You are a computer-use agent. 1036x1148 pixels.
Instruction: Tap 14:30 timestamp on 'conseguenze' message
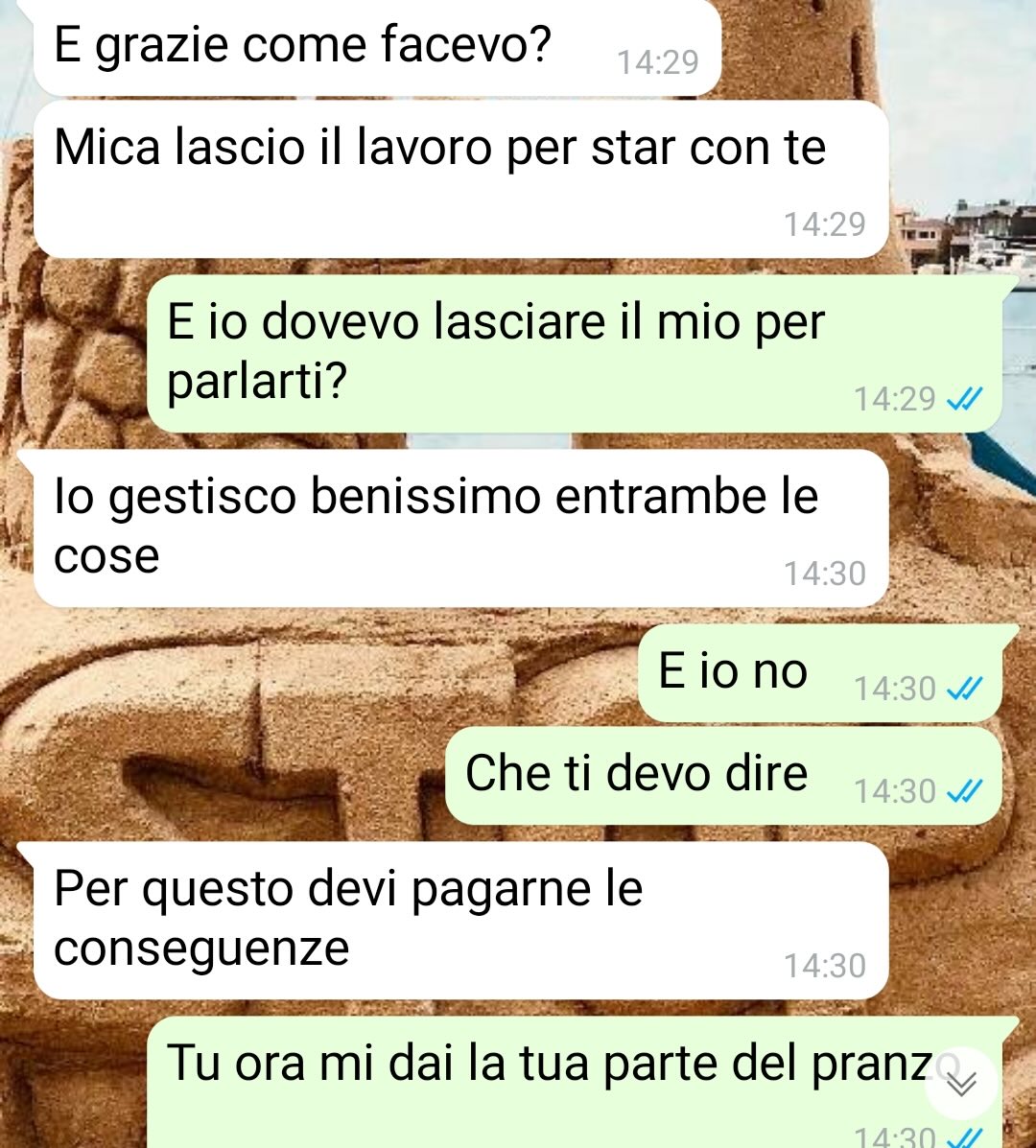pyautogui.click(x=824, y=966)
